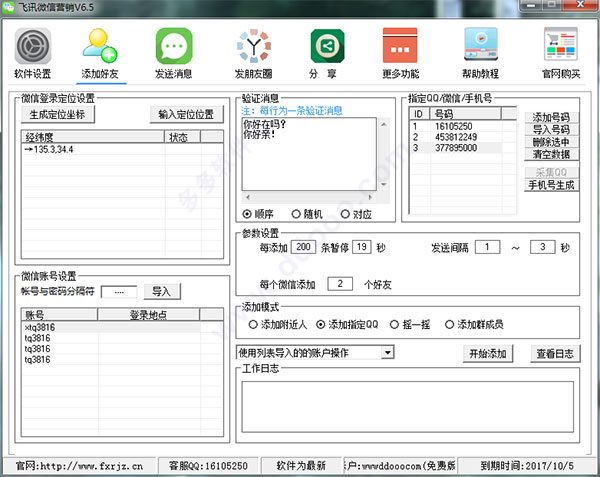The image size is (600, 477).
Task: Click 导入 account import button
Action: 161,291
